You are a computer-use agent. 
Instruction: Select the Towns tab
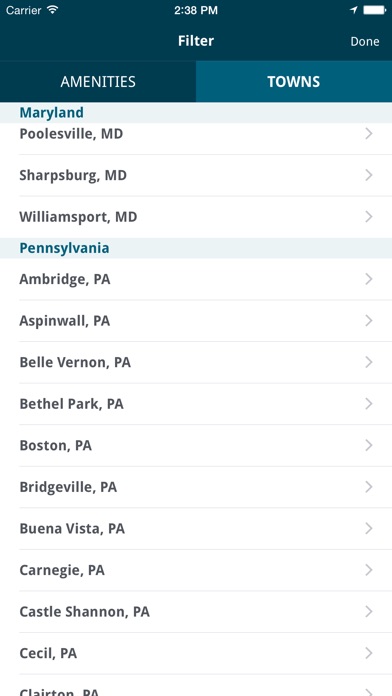[x=294, y=82]
